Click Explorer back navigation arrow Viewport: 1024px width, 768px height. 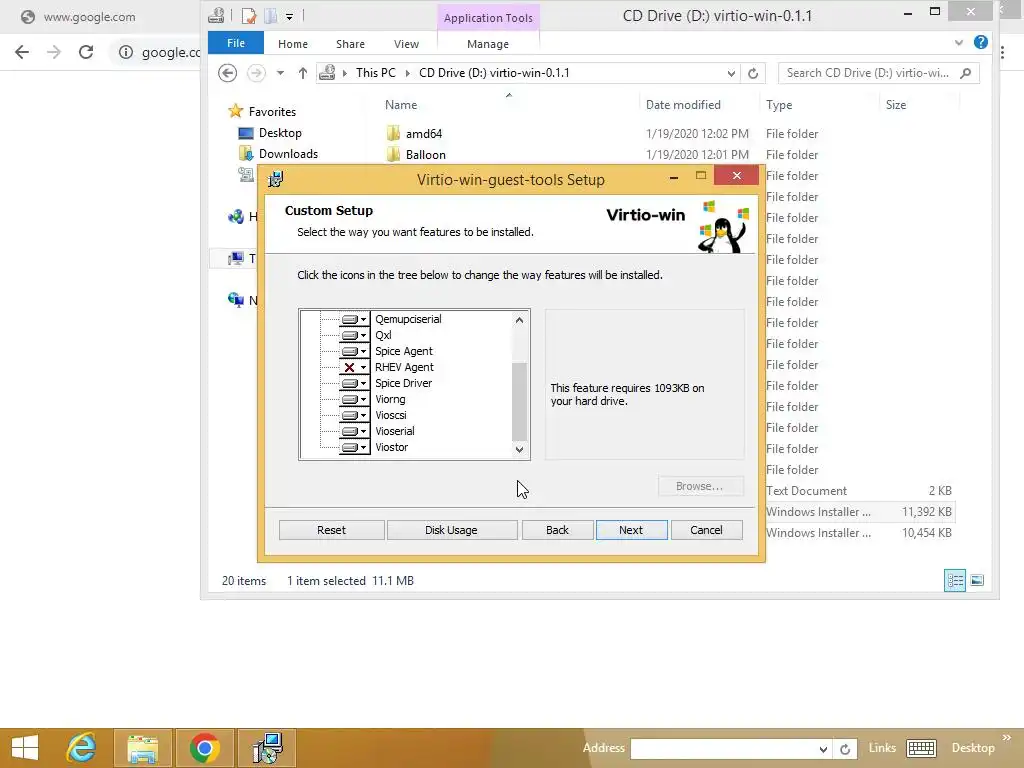tap(227, 73)
